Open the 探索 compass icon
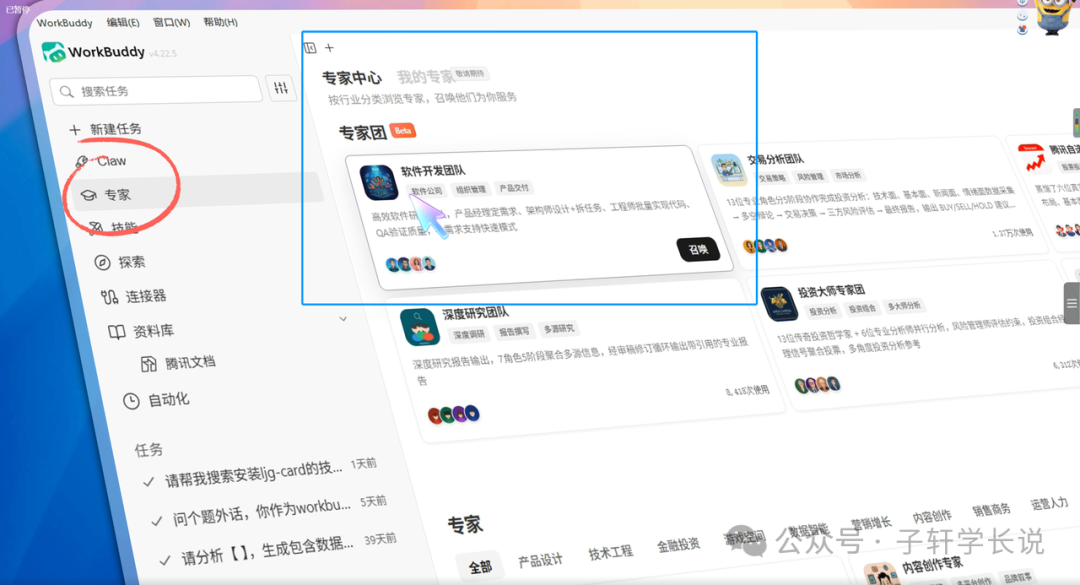 [x=102, y=263]
